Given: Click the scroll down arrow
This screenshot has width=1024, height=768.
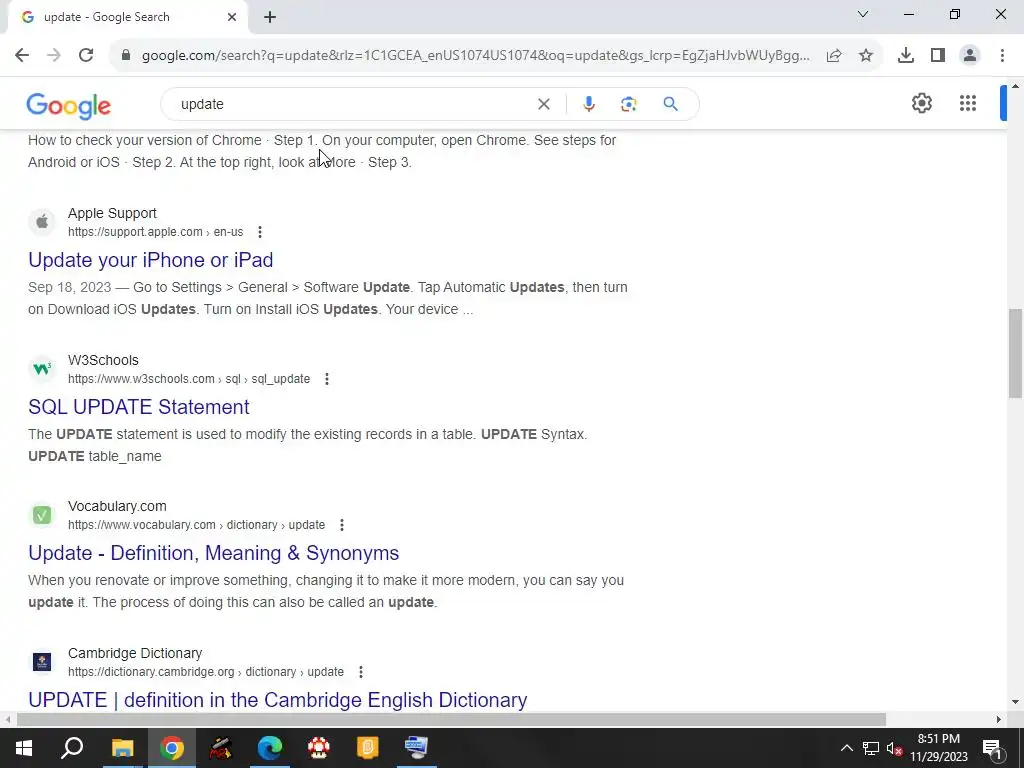Looking at the screenshot, I should tap(1015, 702).
